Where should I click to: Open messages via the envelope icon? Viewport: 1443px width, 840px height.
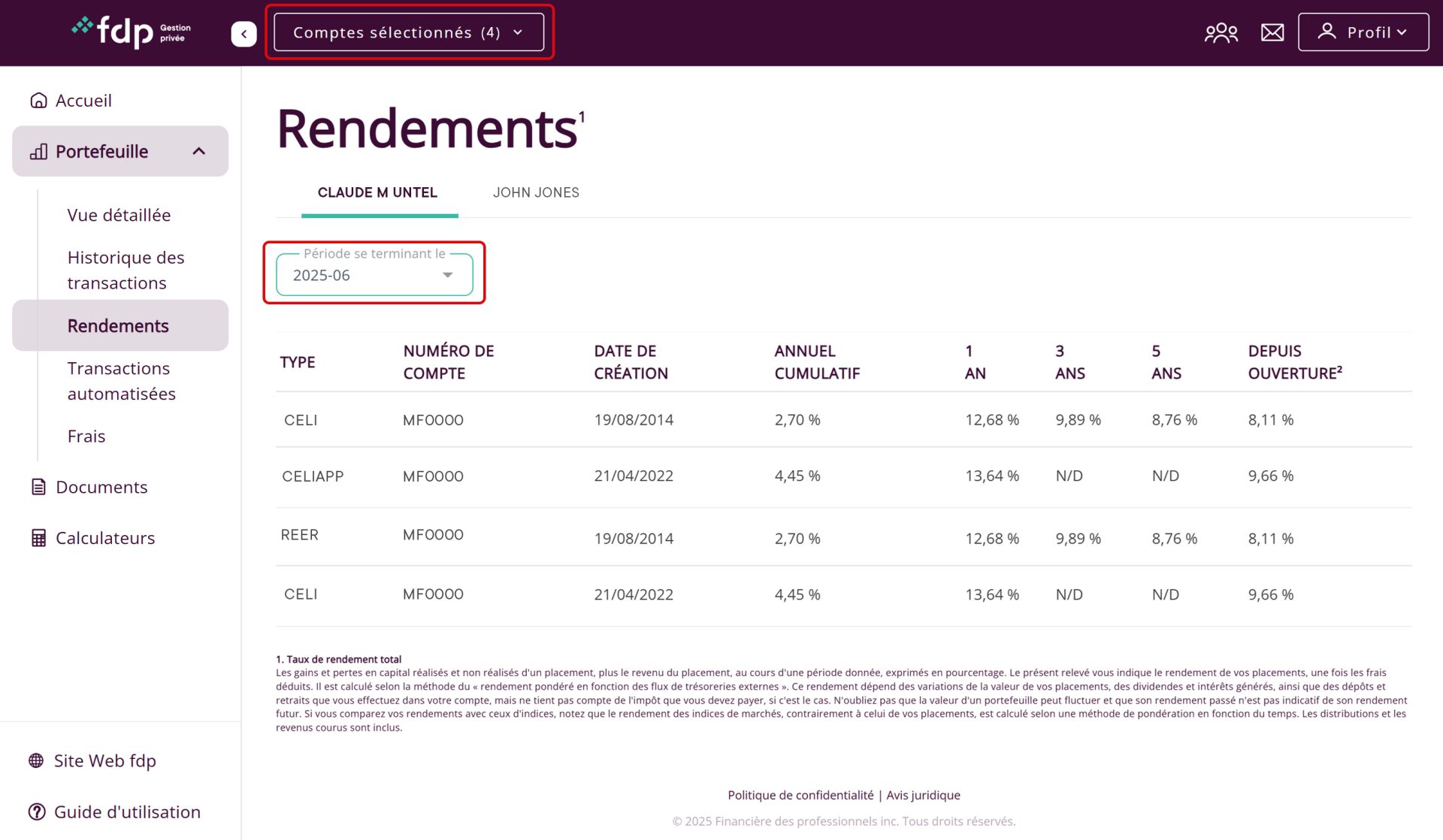point(1272,32)
